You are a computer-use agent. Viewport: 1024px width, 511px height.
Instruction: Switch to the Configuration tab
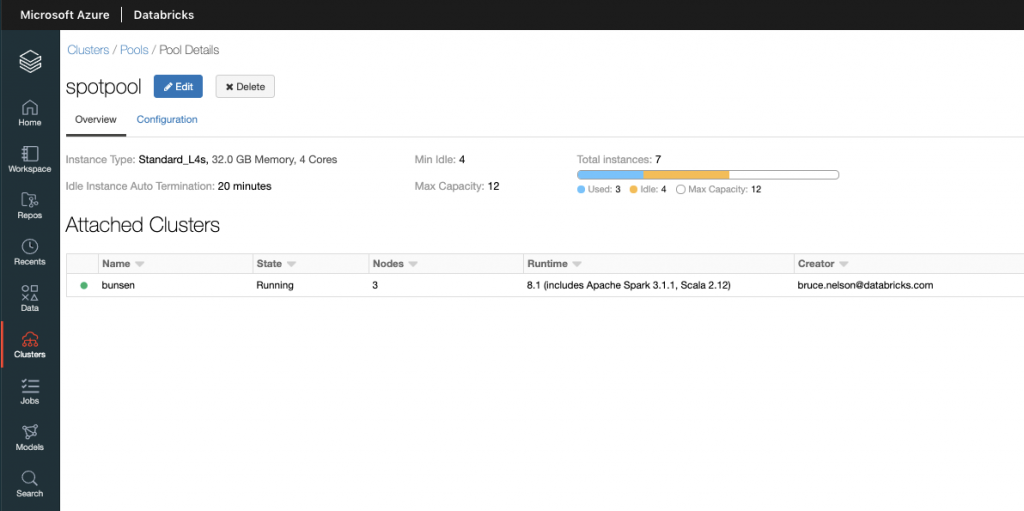click(167, 120)
